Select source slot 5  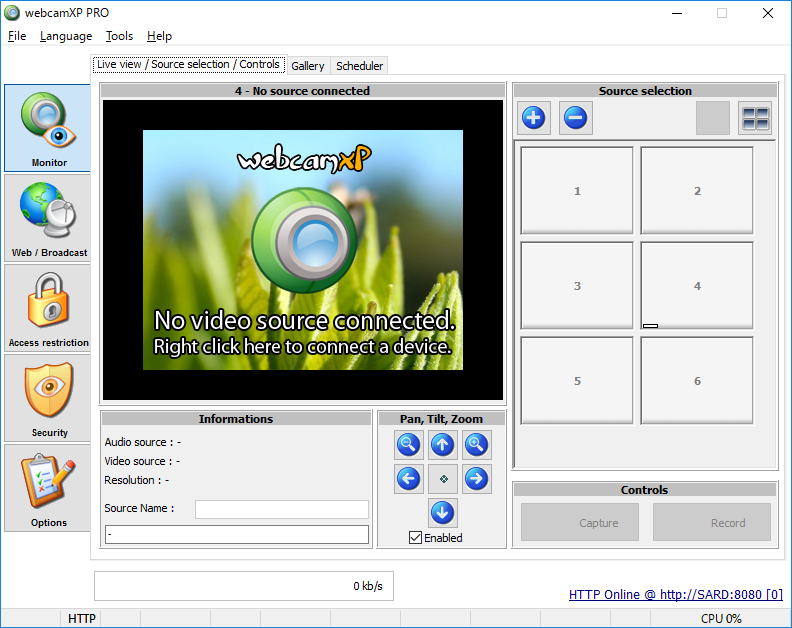(577, 380)
